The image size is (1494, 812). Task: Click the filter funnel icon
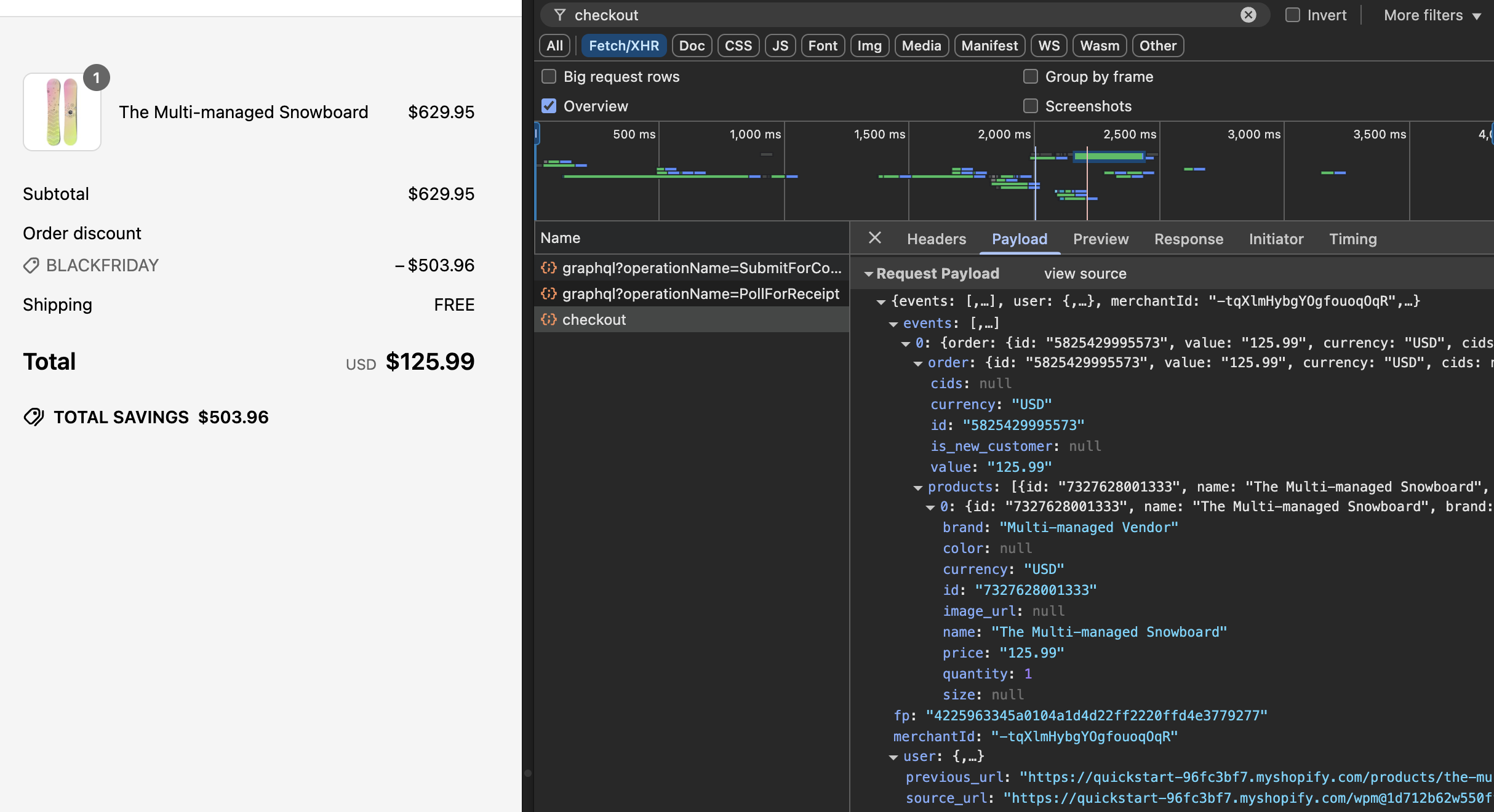coord(559,15)
